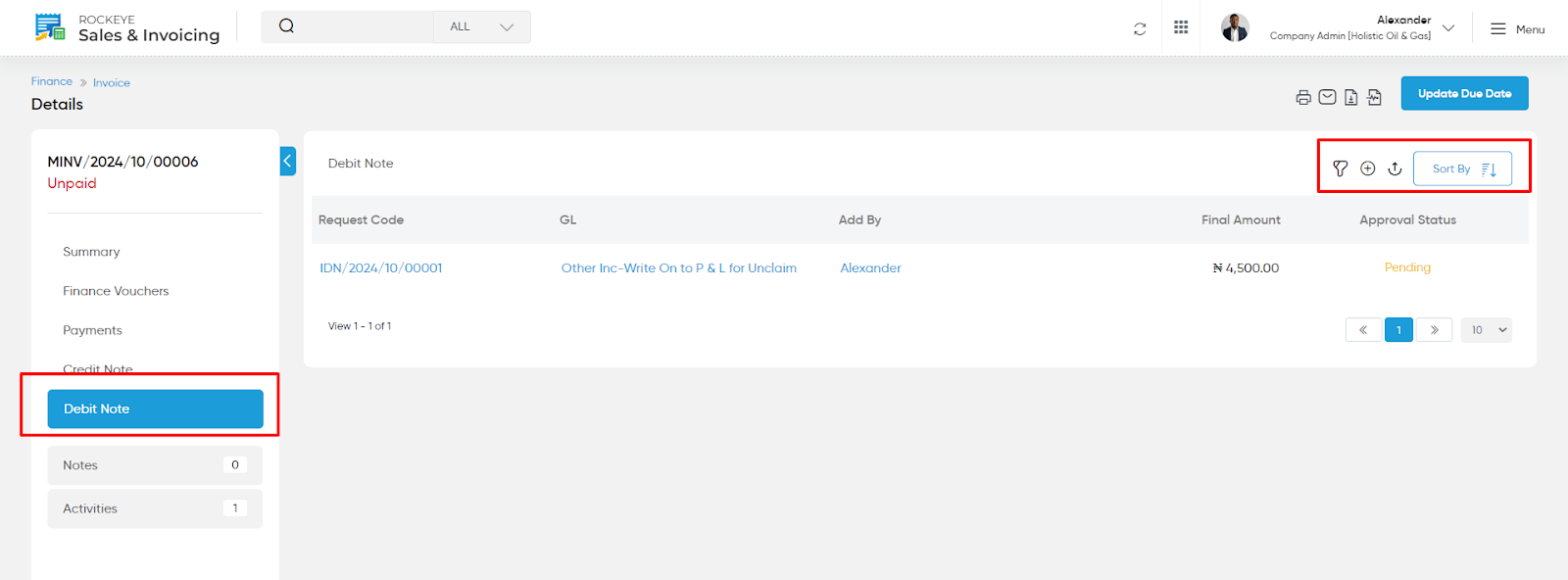Click the email envelope icon
The width and height of the screenshot is (1568, 580).
(1327, 97)
